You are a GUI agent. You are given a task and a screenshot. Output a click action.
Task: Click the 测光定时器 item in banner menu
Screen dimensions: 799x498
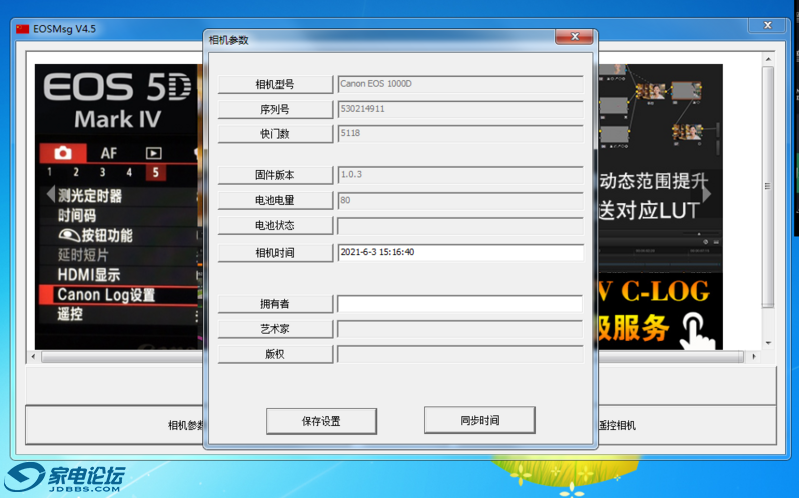(x=90, y=196)
